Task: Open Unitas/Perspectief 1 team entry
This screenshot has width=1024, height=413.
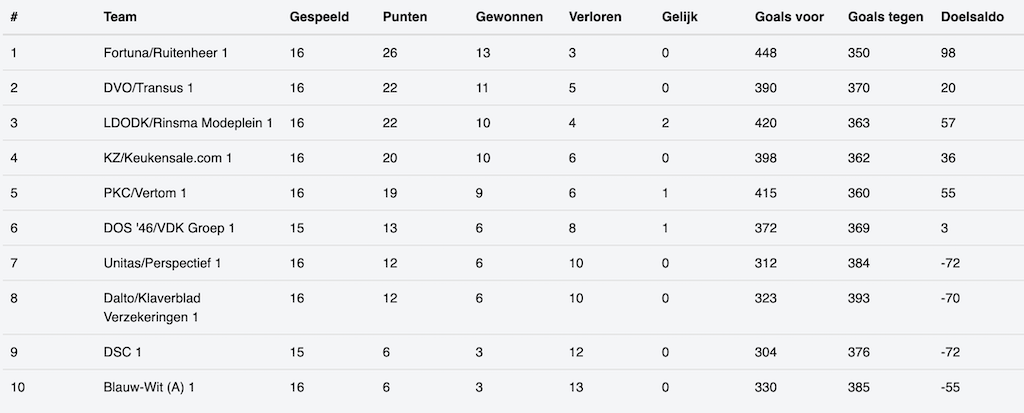Action: [162, 263]
